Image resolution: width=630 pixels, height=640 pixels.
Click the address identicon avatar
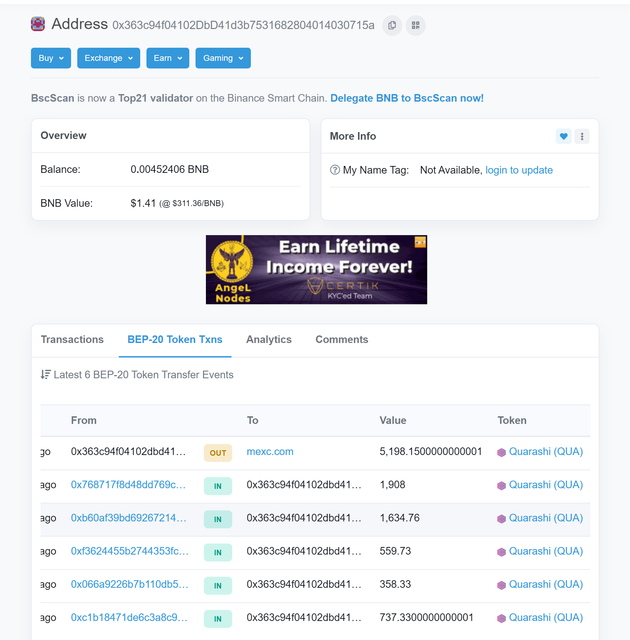(38, 24)
